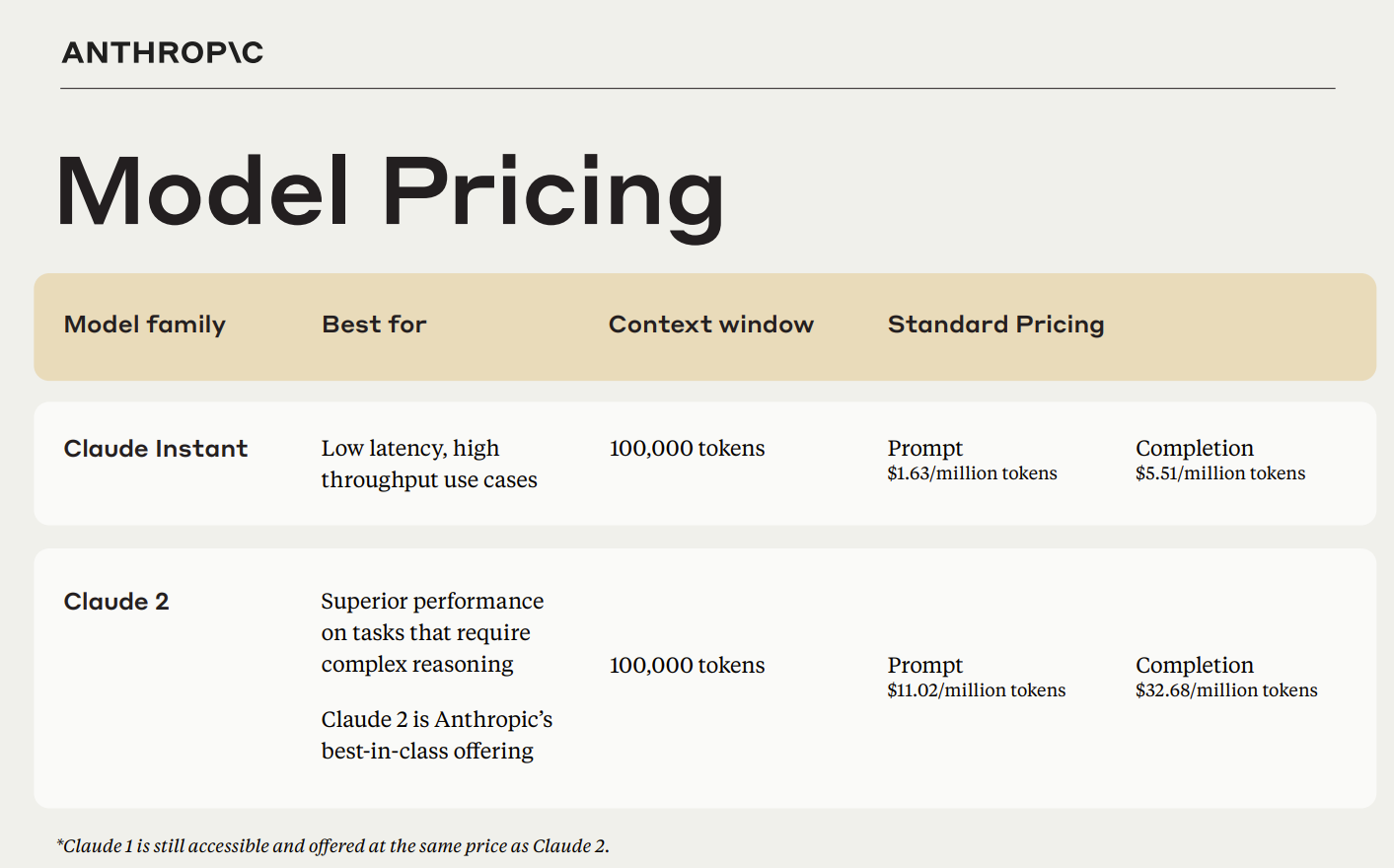Click the Completion label in Claude Instant row
This screenshot has width=1394, height=868.
[x=1195, y=449]
